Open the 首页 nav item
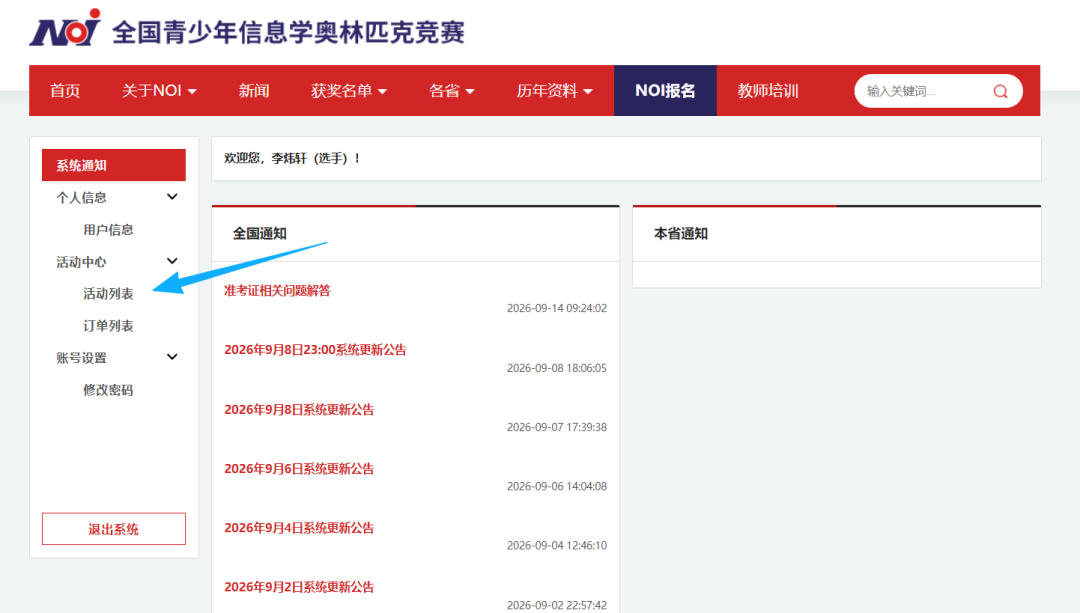 (65, 91)
